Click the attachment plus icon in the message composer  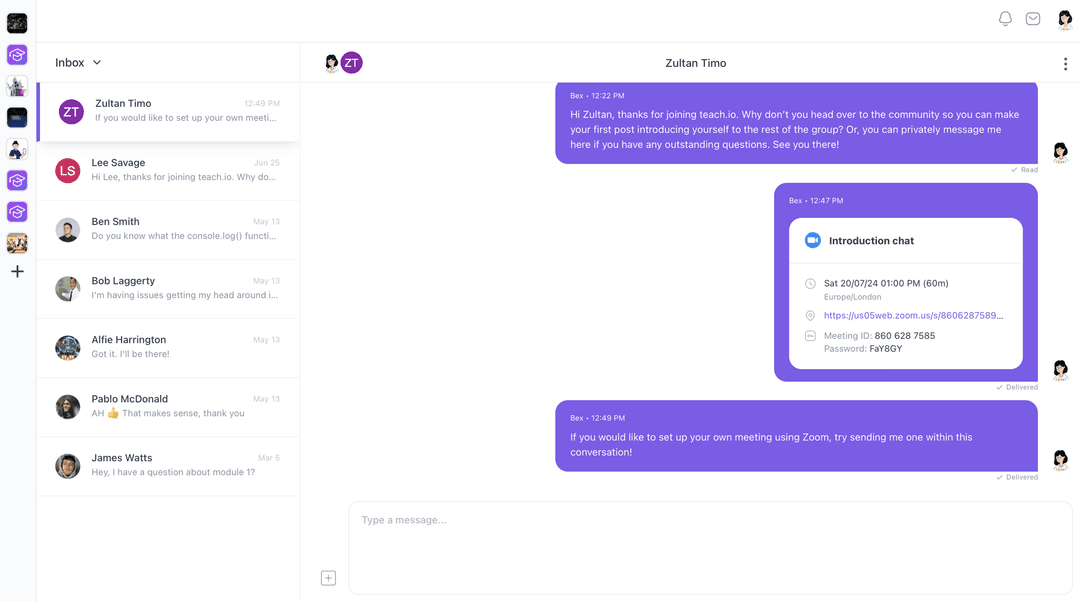pyautogui.click(x=328, y=577)
